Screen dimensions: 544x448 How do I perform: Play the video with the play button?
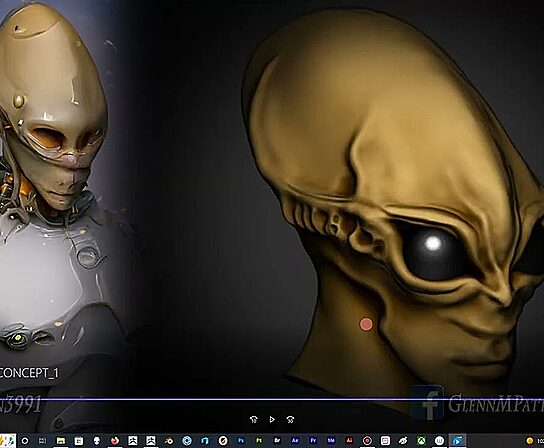(272, 420)
